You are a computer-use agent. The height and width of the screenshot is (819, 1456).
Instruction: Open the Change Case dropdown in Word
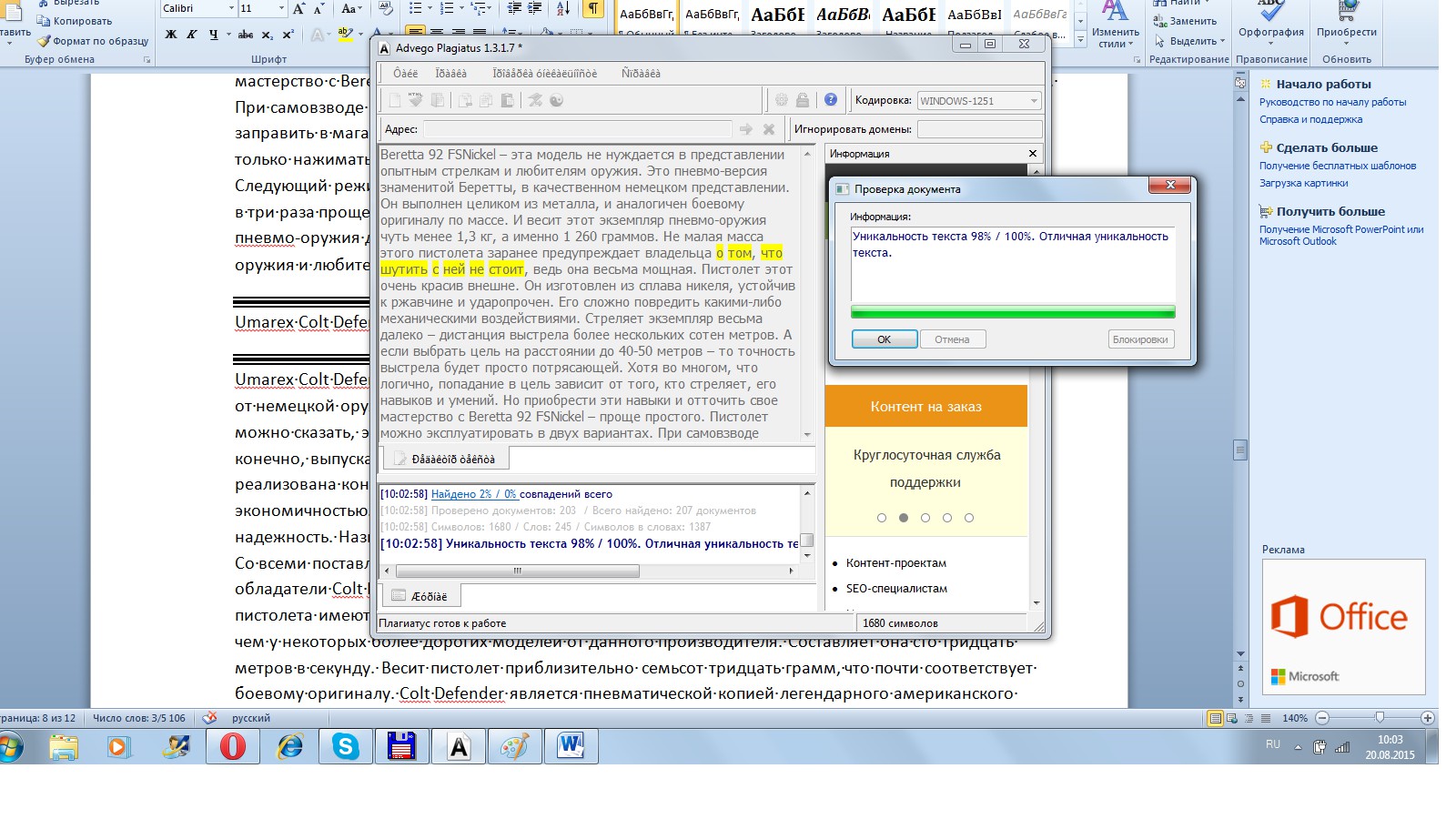pos(351,9)
